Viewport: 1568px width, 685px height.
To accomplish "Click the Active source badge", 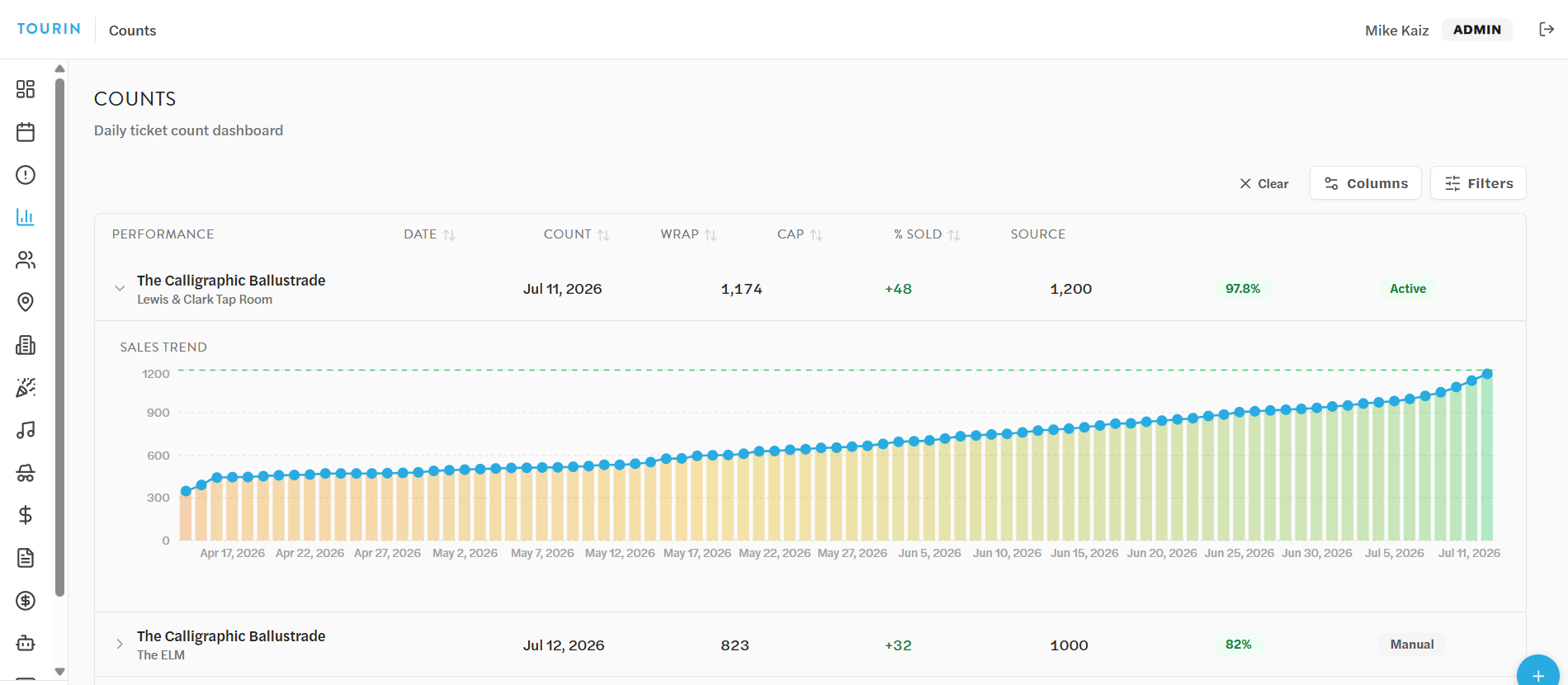I will click(1408, 289).
